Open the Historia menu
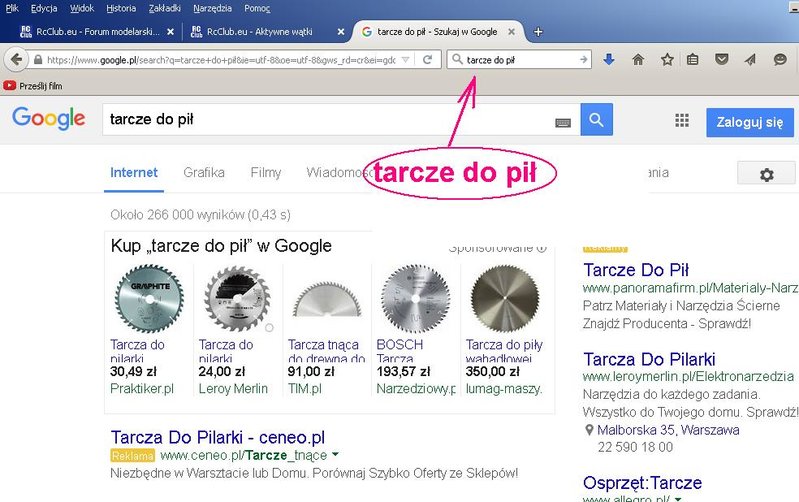Screen dimensions: 799x502 coord(121,8)
